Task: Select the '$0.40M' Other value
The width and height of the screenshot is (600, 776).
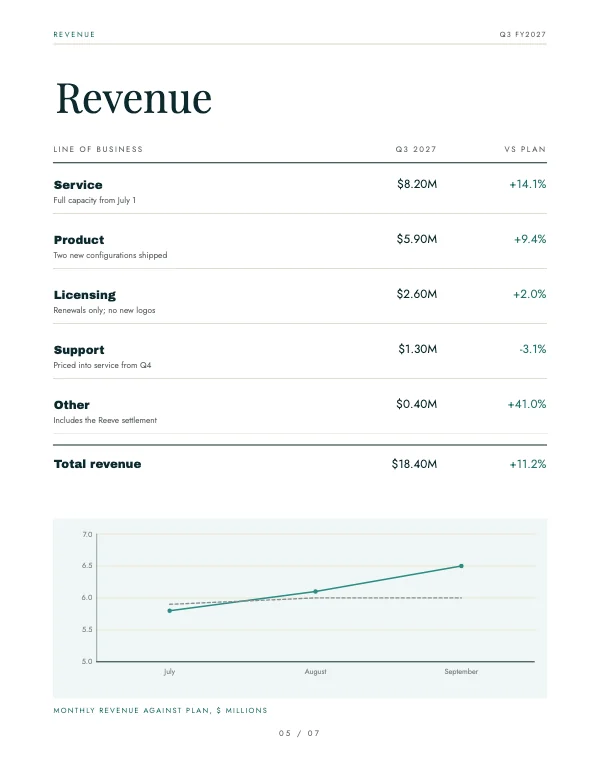Action: (417, 404)
